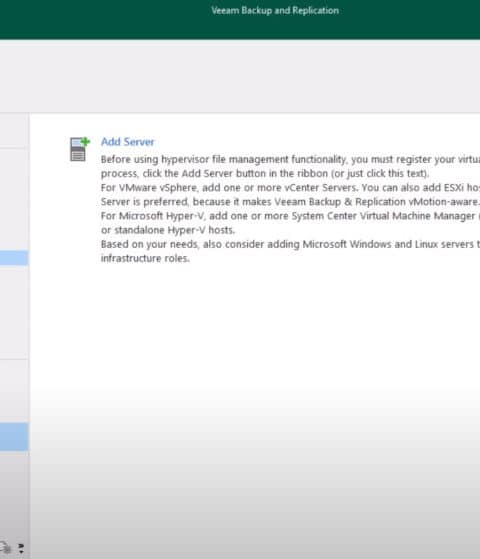
Task: Open navigation pane overflow arrow at bottom left
Action: click(x=21, y=548)
